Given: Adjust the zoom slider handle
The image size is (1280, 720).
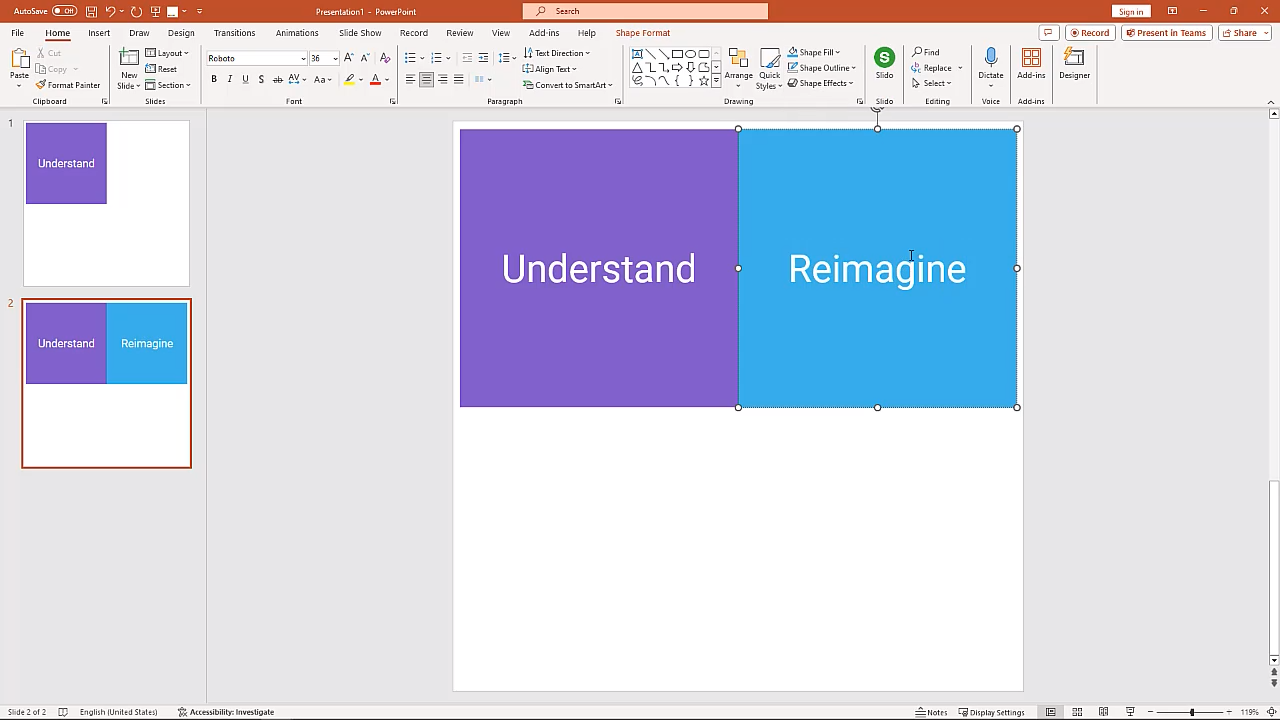Looking at the screenshot, I should (x=1192, y=712).
